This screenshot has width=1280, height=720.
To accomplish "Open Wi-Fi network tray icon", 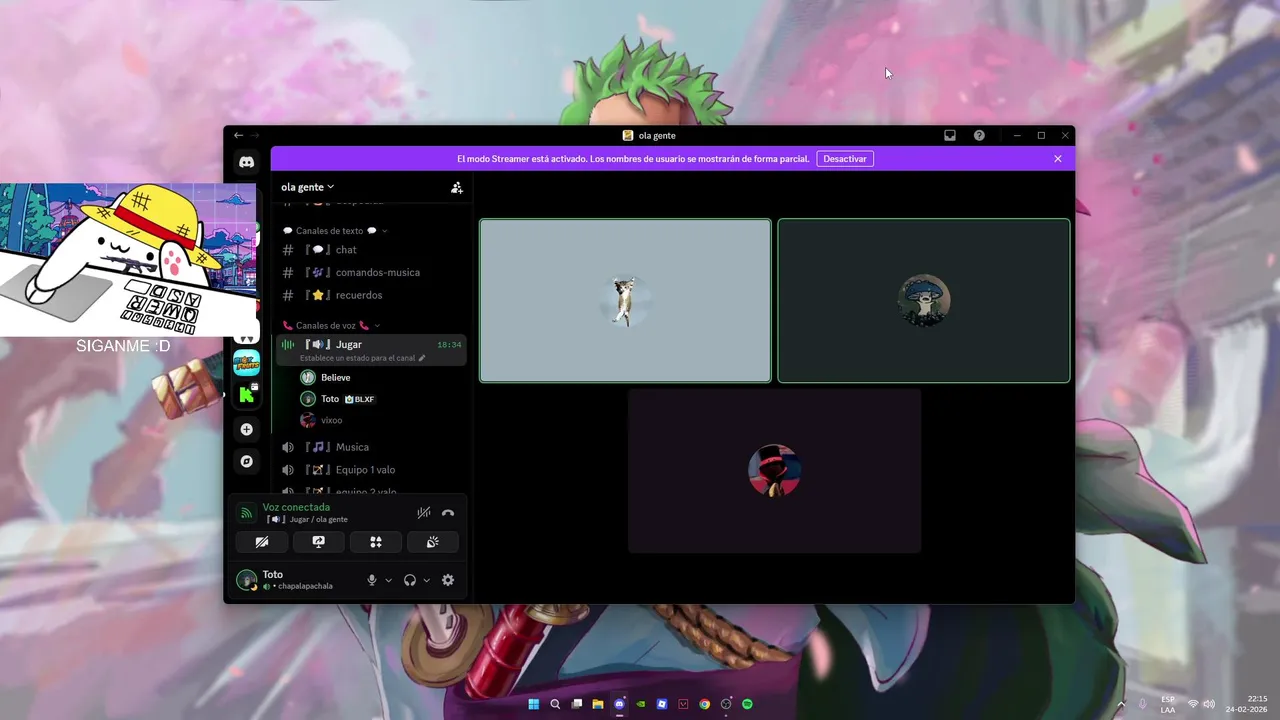I will tap(1193, 704).
